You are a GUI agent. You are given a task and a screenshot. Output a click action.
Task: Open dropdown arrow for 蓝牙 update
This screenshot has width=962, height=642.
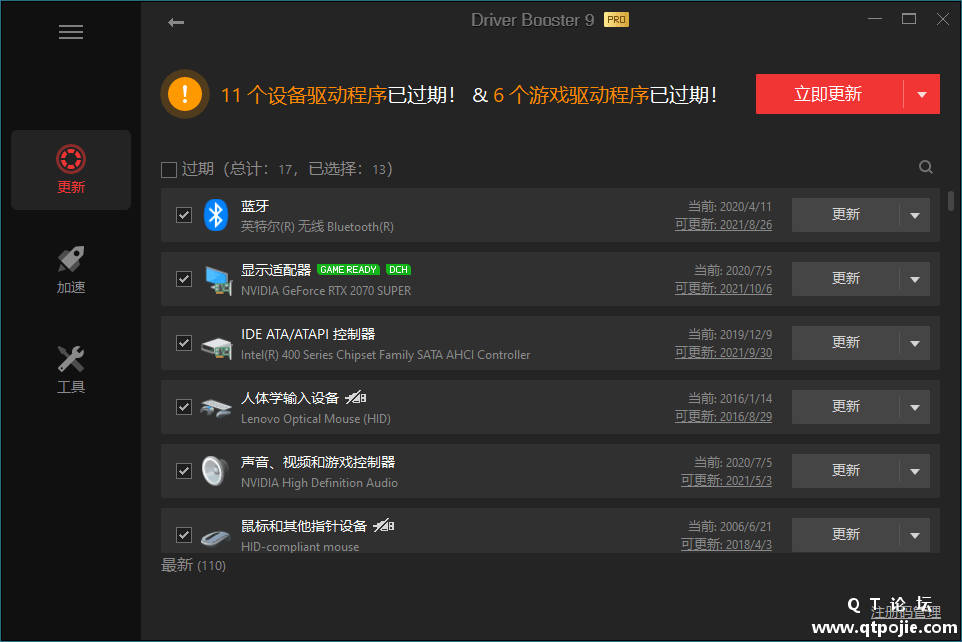coord(915,215)
